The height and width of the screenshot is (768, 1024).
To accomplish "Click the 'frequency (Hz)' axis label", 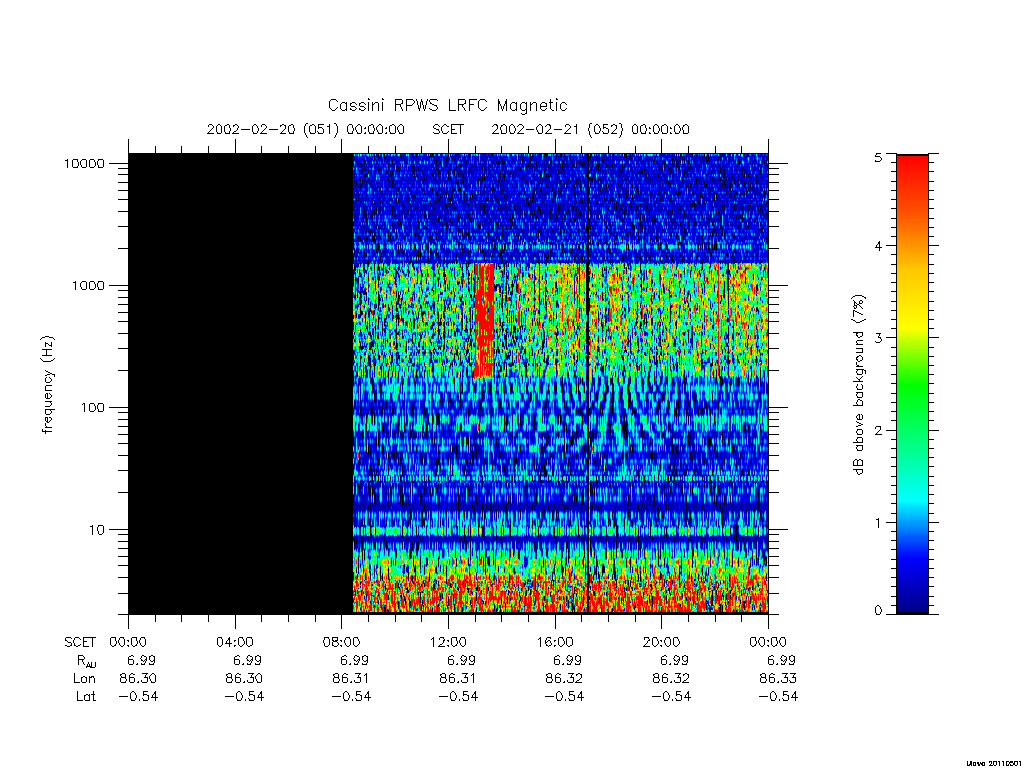I will (x=47, y=385).
